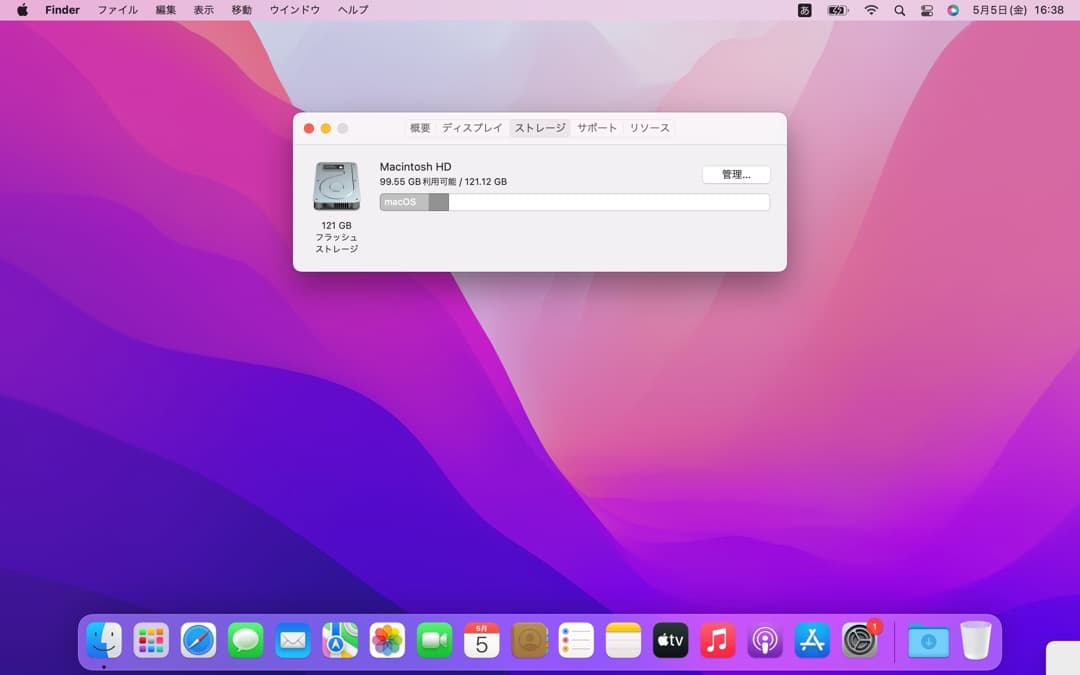Open Messages from the Dock

point(246,641)
